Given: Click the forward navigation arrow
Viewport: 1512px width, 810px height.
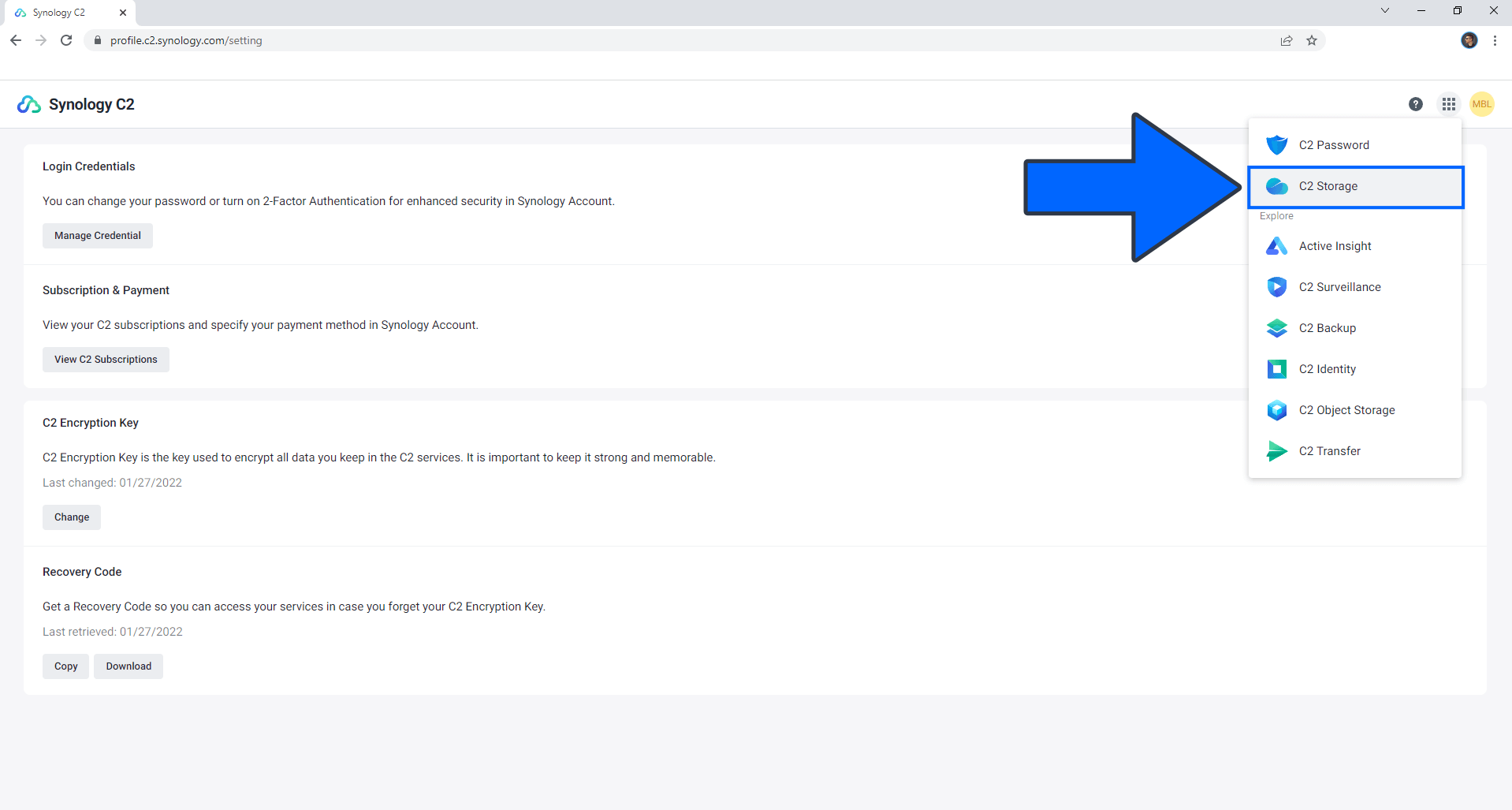Looking at the screenshot, I should (x=41, y=40).
